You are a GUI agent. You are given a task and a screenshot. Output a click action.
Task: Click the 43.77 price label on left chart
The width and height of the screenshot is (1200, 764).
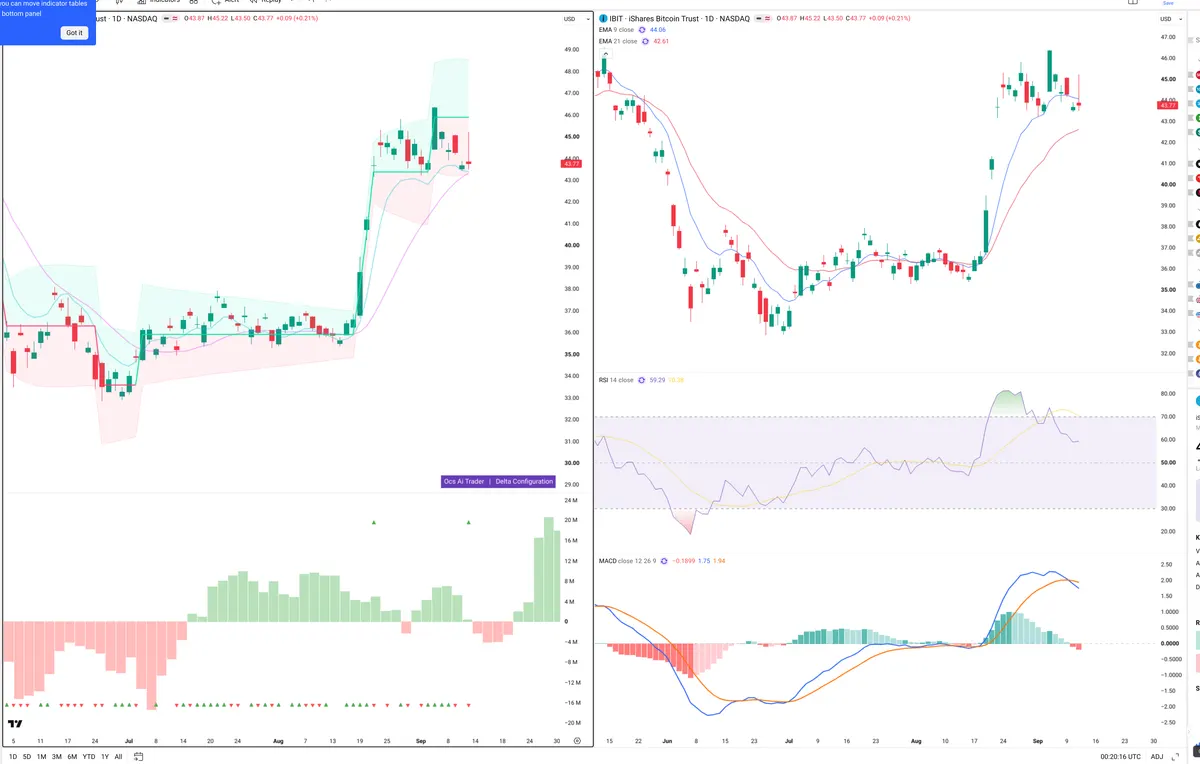click(570, 163)
